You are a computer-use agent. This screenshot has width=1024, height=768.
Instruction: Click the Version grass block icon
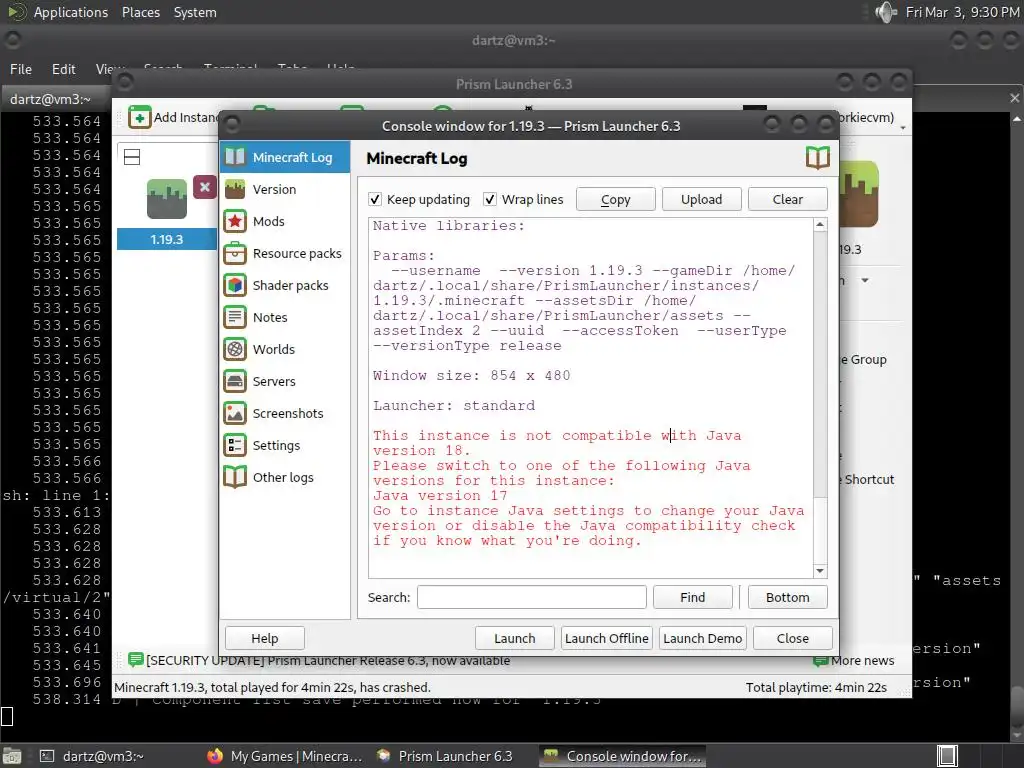(x=235, y=189)
